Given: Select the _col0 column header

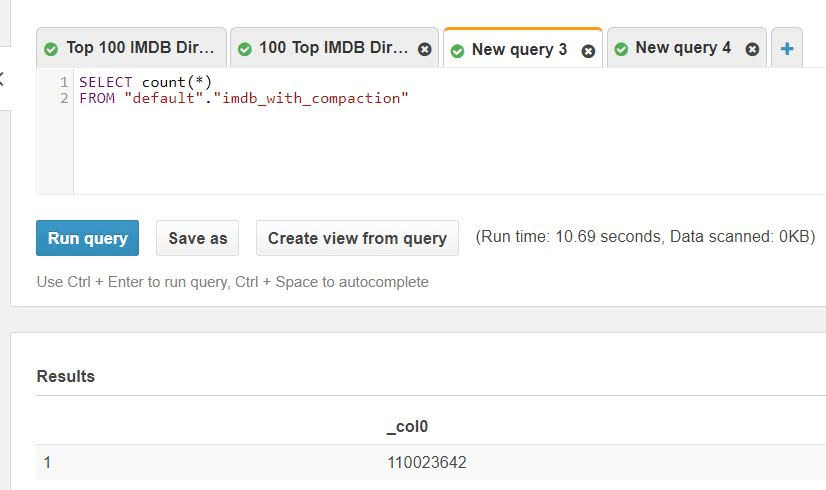Looking at the screenshot, I should tap(407, 427).
